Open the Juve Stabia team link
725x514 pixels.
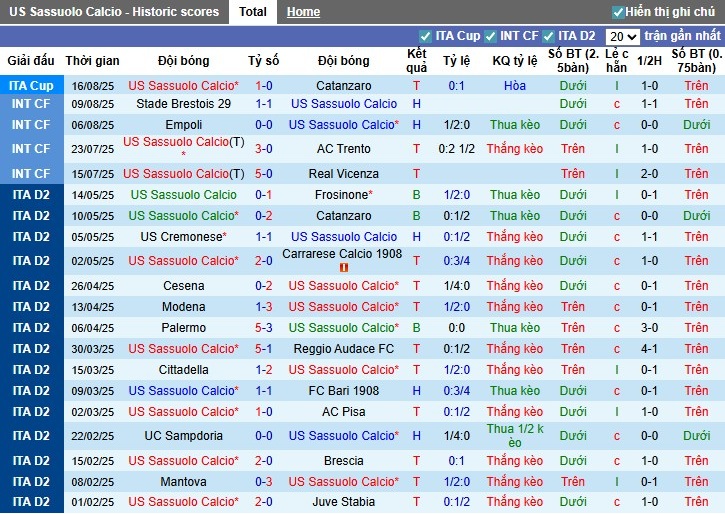click(344, 502)
